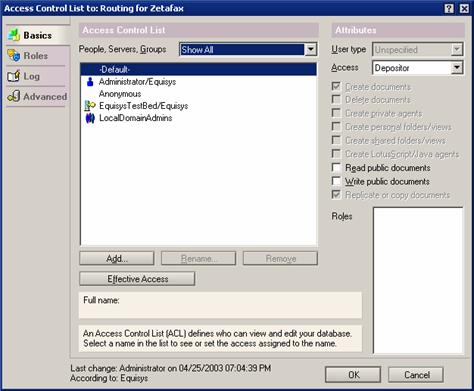Close the Access Control List dialog

464,8
